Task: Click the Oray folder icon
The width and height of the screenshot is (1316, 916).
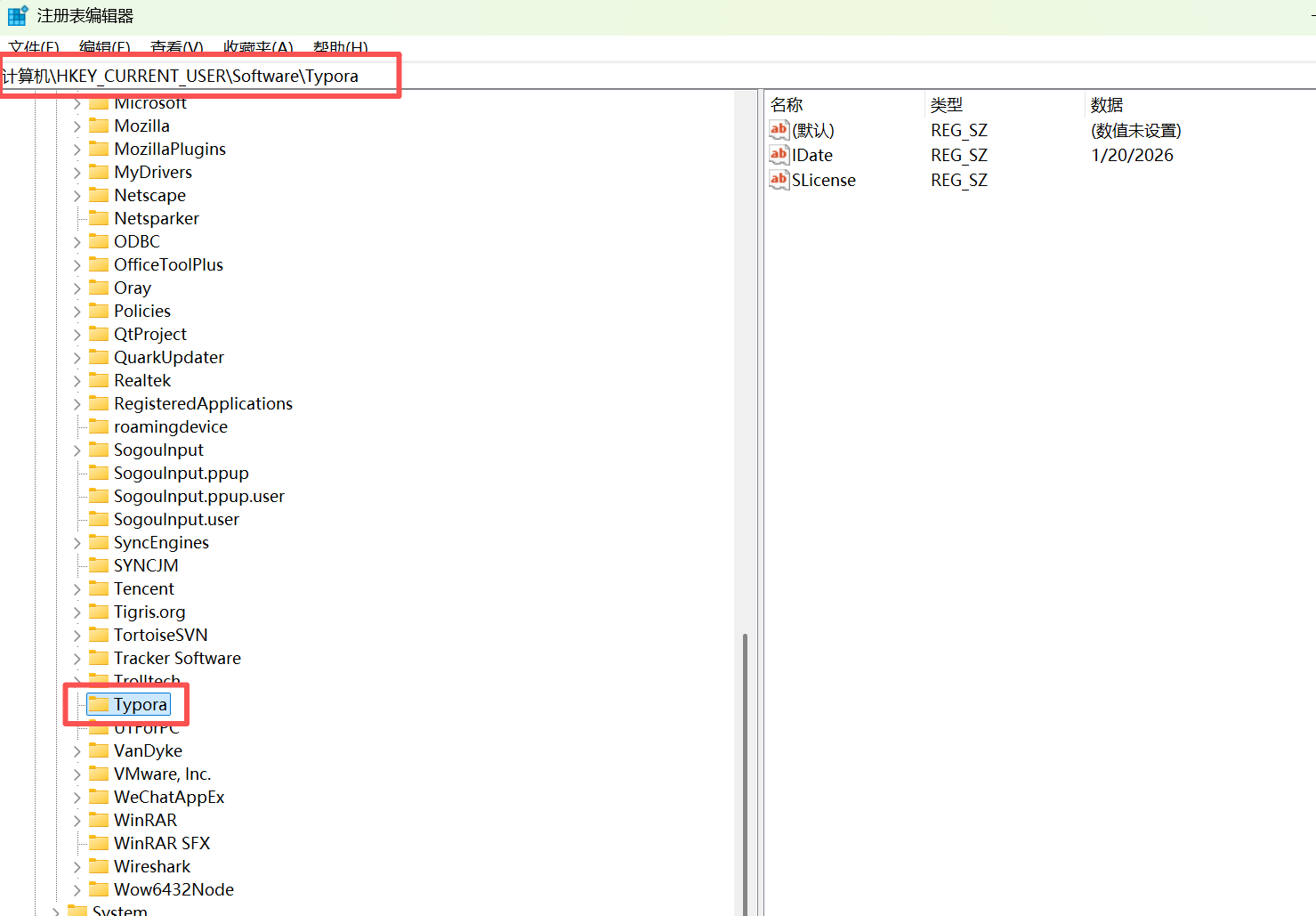Action: pyautogui.click(x=99, y=288)
